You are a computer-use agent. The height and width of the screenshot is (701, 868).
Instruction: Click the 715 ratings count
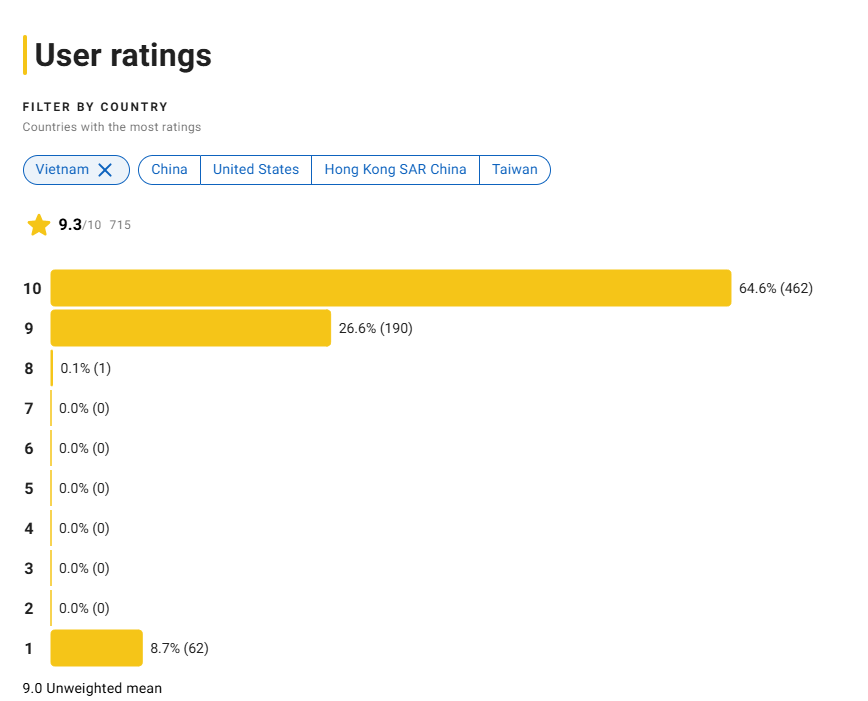(120, 225)
